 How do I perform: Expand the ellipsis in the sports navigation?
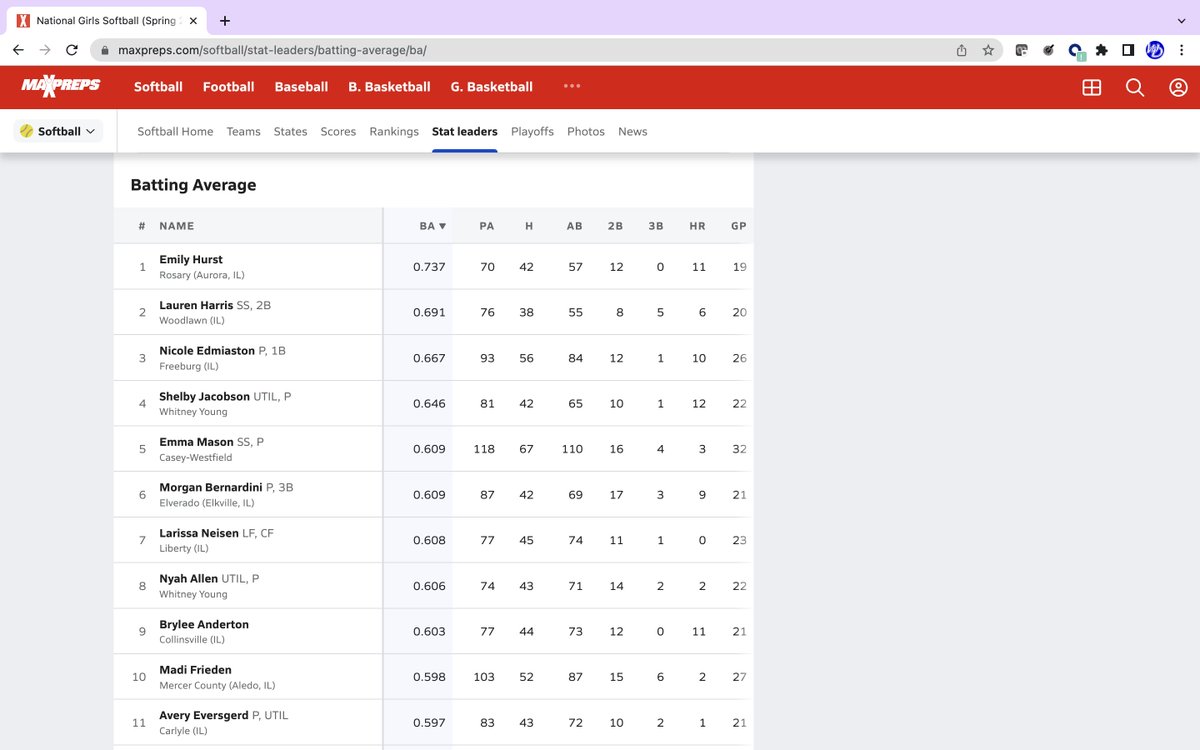571,86
